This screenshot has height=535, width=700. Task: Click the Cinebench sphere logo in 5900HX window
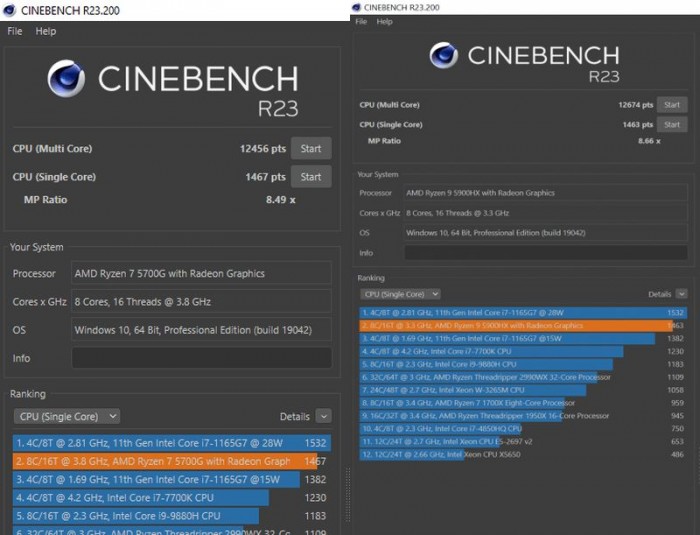[447, 55]
